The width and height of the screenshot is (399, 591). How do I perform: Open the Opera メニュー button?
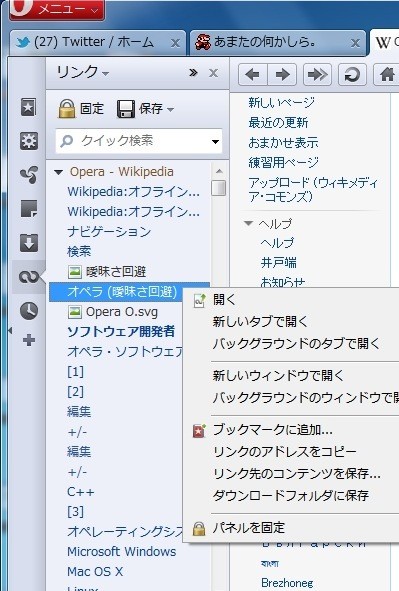[x=57, y=9]
